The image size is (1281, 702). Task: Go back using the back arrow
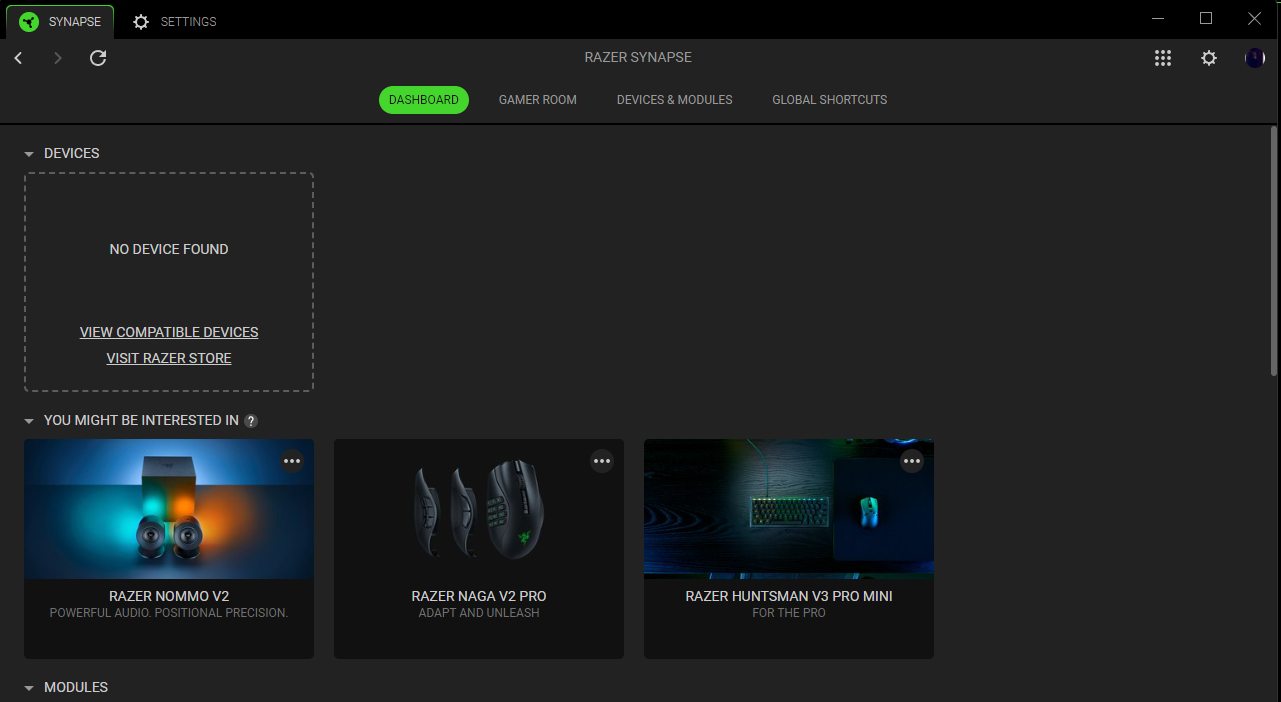18,58
